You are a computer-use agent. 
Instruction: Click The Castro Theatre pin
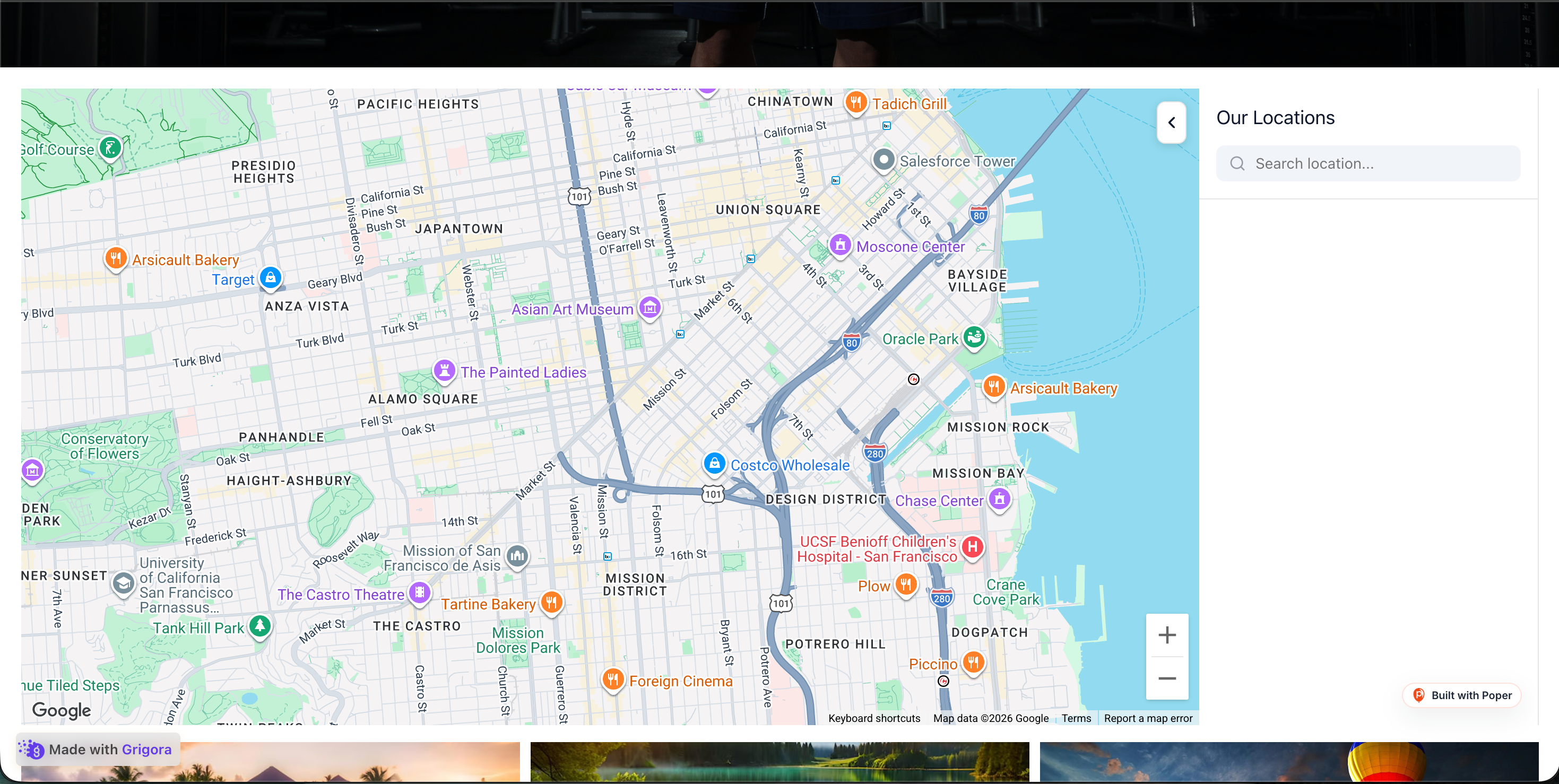[x=419, y=594]
